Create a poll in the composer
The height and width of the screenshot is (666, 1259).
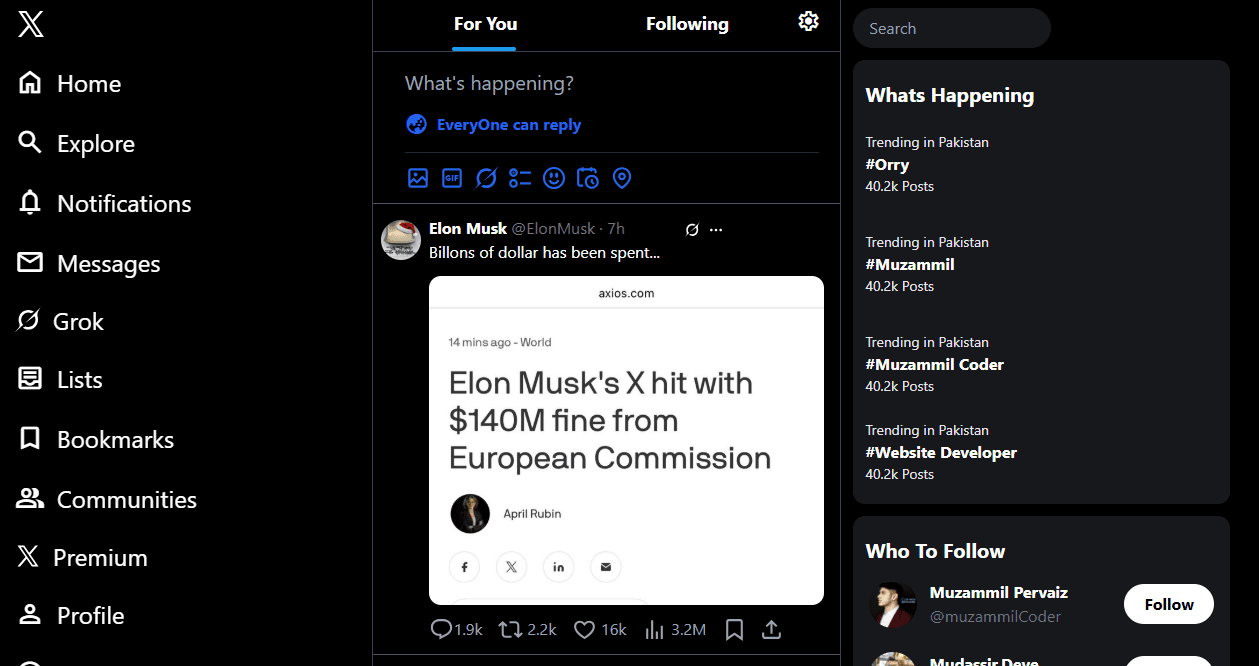click(520, 178)
